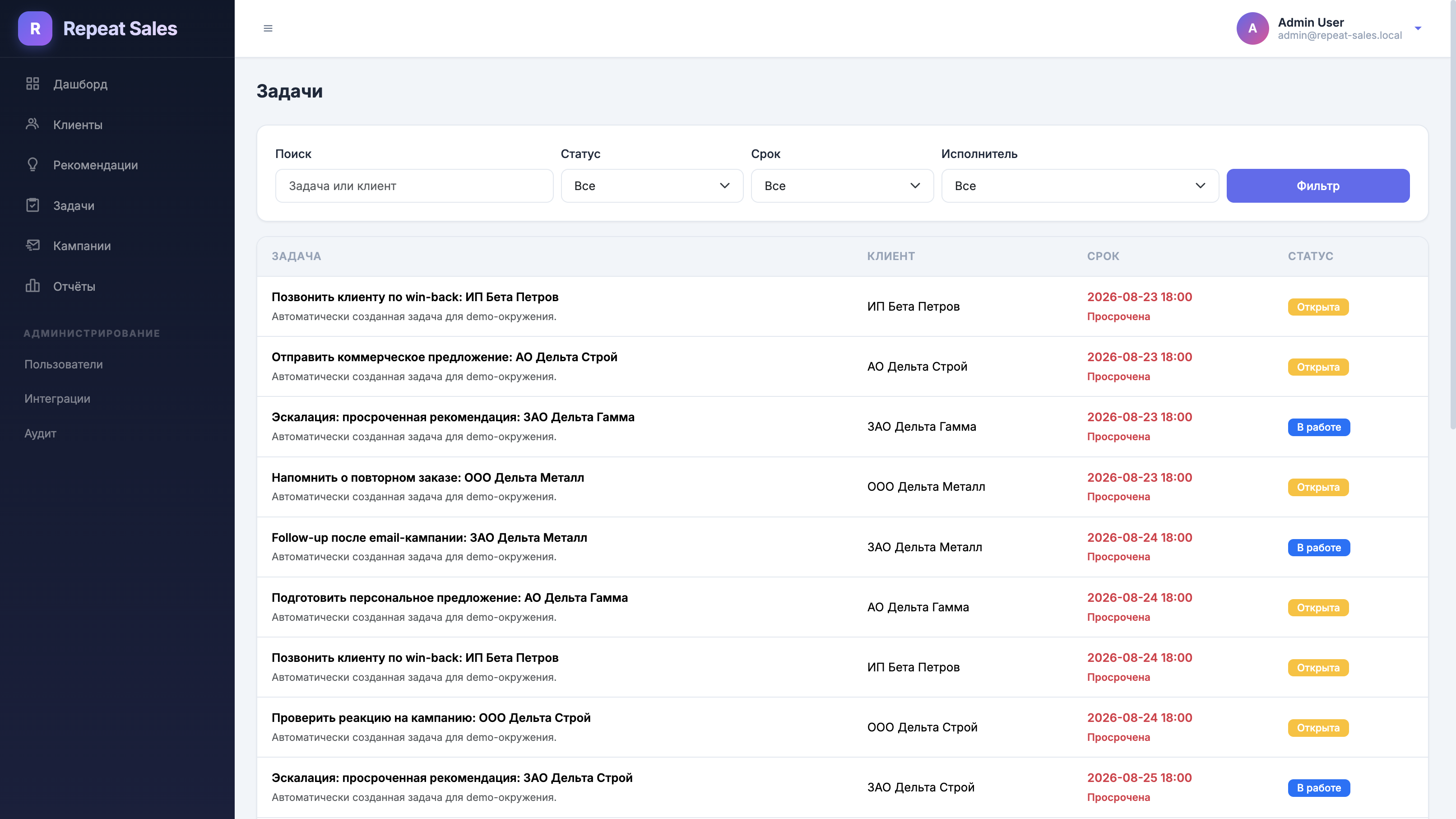
Task: Open Рекомендации page
Action: (x=96, y=165)
